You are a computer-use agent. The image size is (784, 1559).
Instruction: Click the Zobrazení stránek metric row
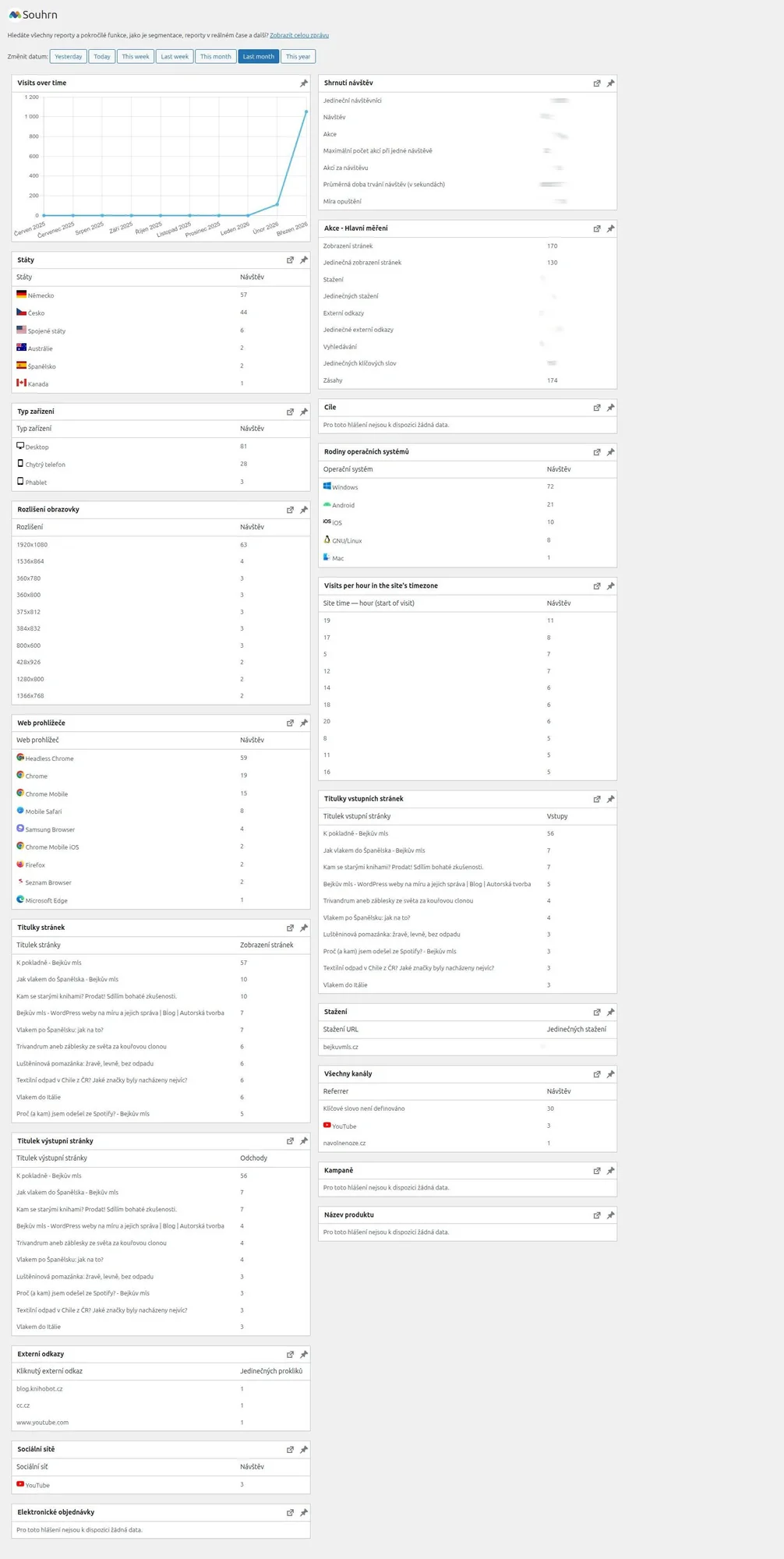468,246
